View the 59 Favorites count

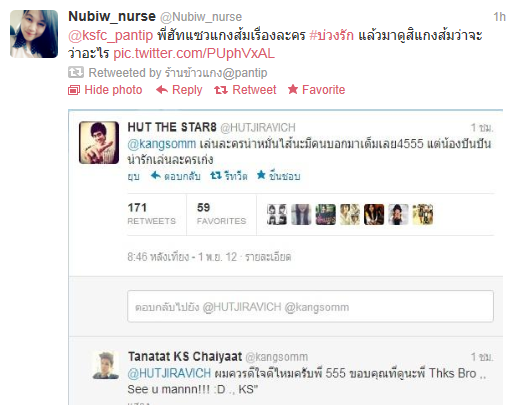pos(221,214)
